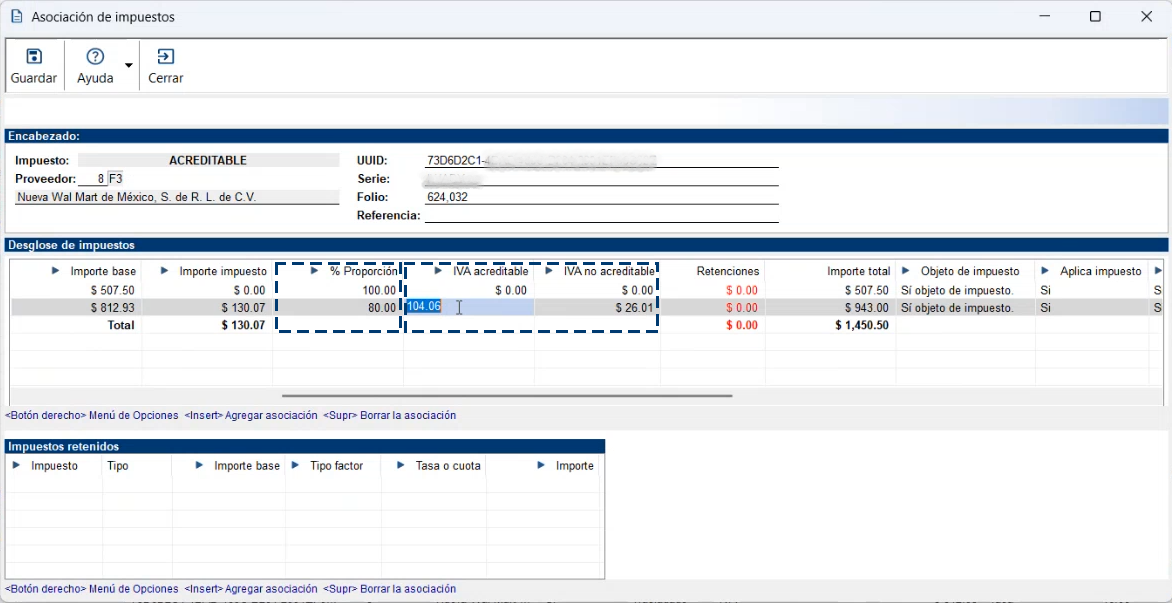The height and width of the screenshot is (603, 1172).
Task: Click the window document icon in title bar
Action: click(16, 17)
